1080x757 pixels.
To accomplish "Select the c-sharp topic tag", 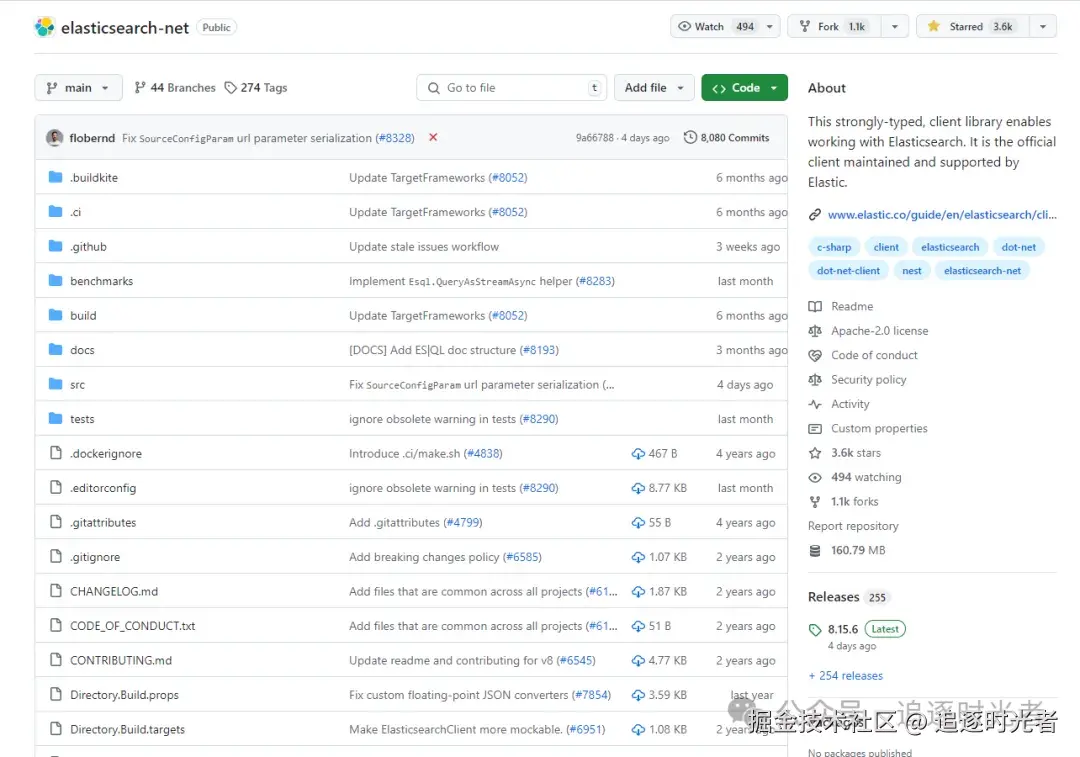I will pos(834,247).
